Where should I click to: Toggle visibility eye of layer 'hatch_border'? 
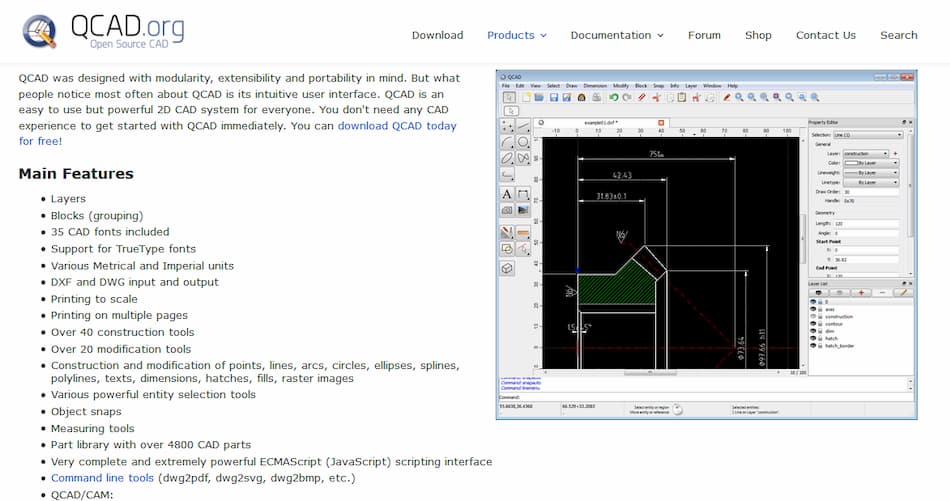813,345
